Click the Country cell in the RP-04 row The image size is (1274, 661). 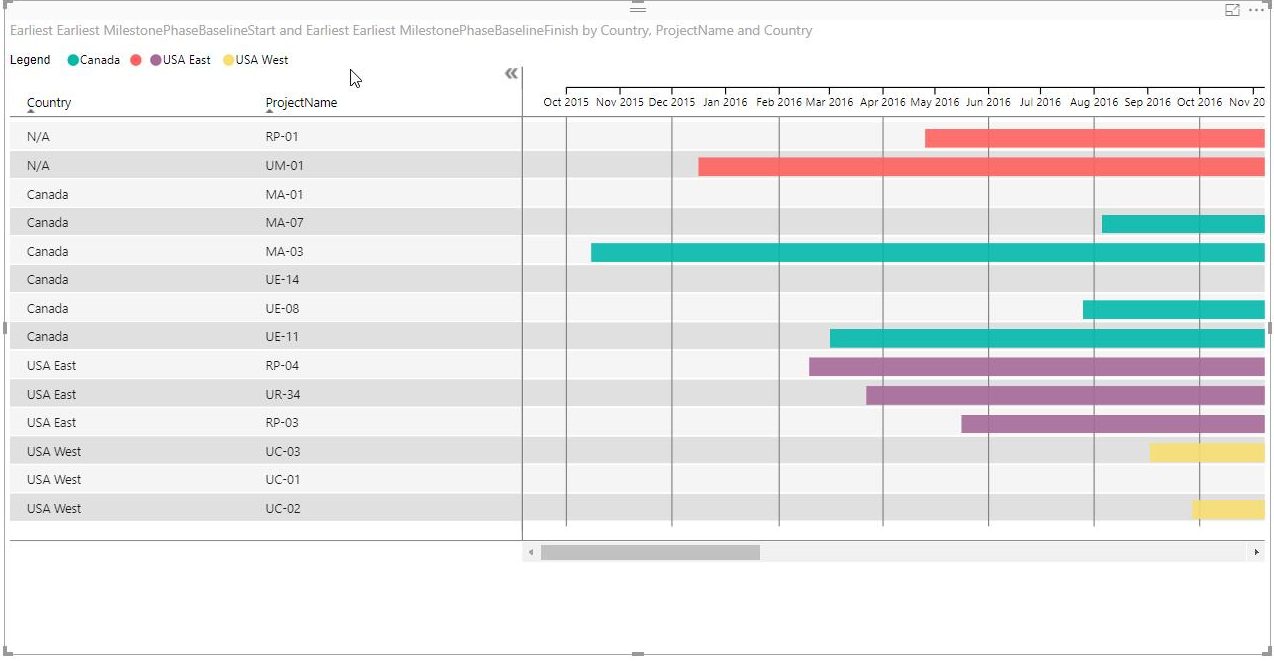pyautogui.click(x=52, y=365)
